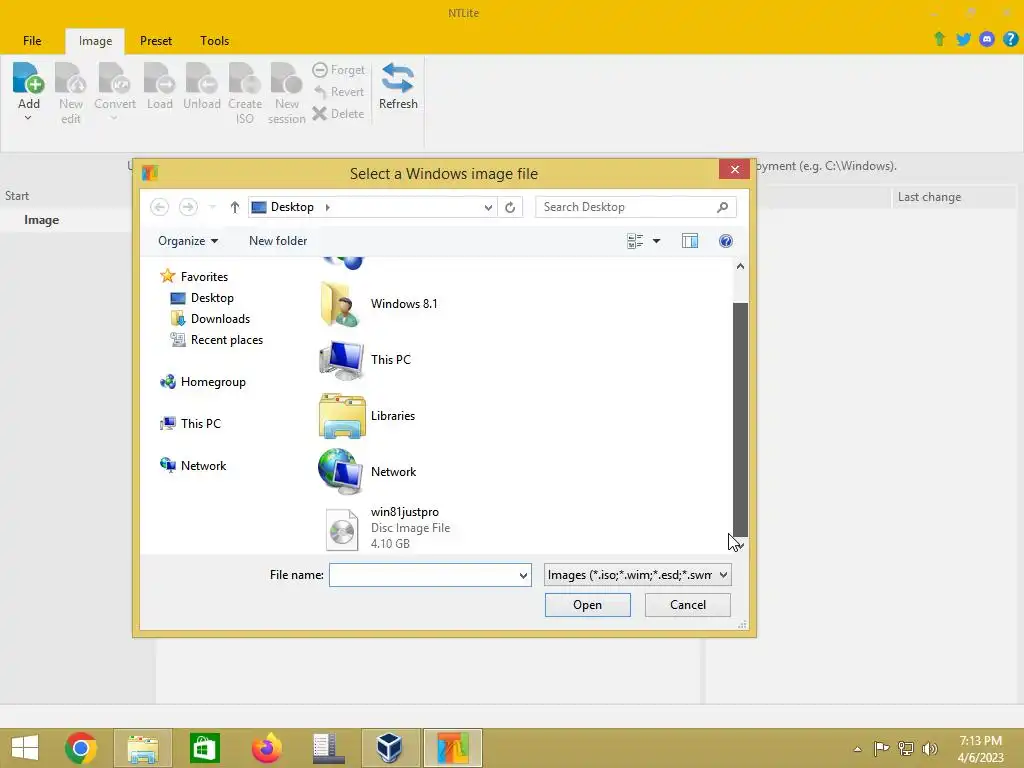Click the Add image icon in ribbon
The image size is (1024, 768).
pyautogui.click(x=28, y=78)
